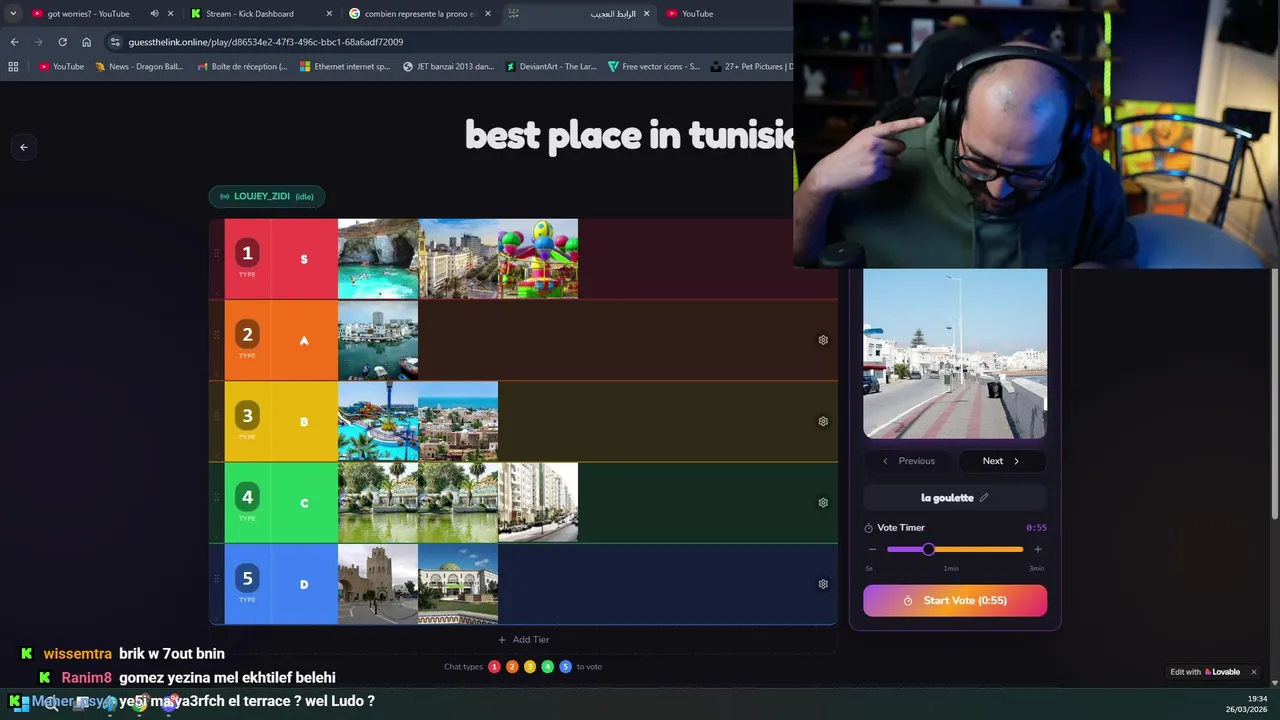The width and height of the screenshot is (1280, 720).
Task: Open the apps grid in bookmarks bar
Action: [x=13, y=67]
